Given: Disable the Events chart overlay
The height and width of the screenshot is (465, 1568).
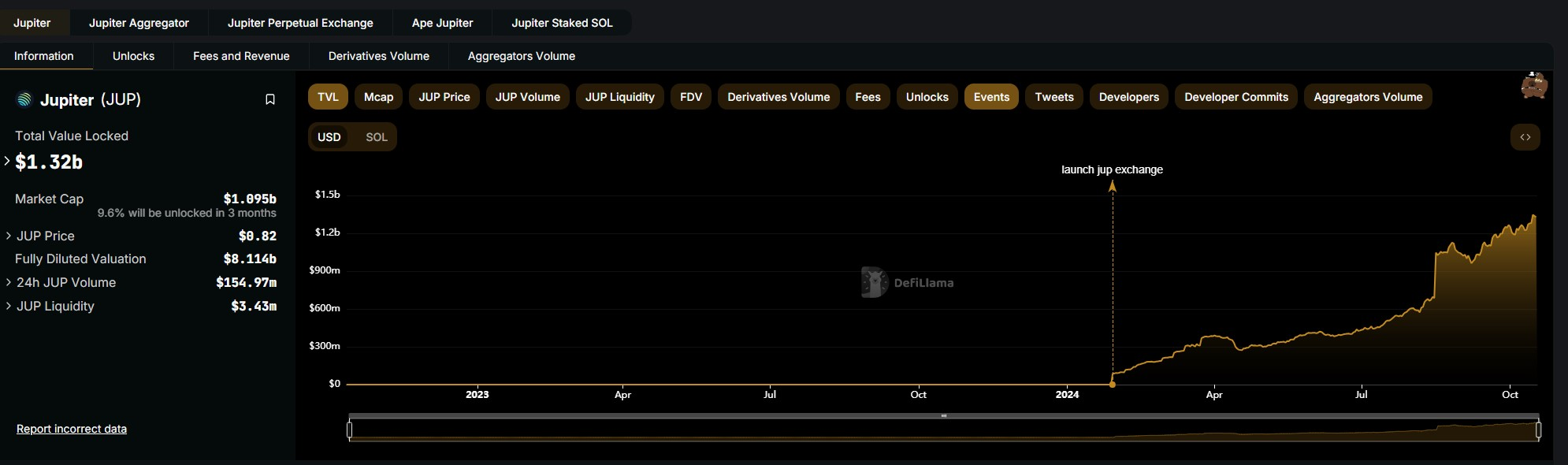Looking at the screenshot, I should tap(991, 97).
